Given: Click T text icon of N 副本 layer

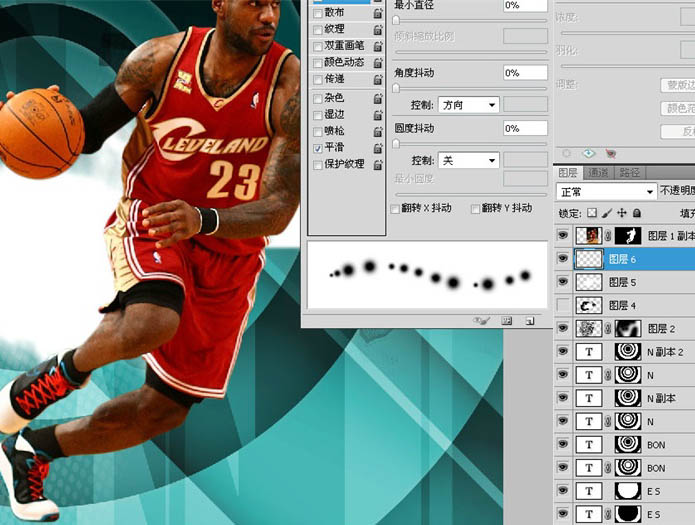Looking at the screenshot, I should [589, 398].
